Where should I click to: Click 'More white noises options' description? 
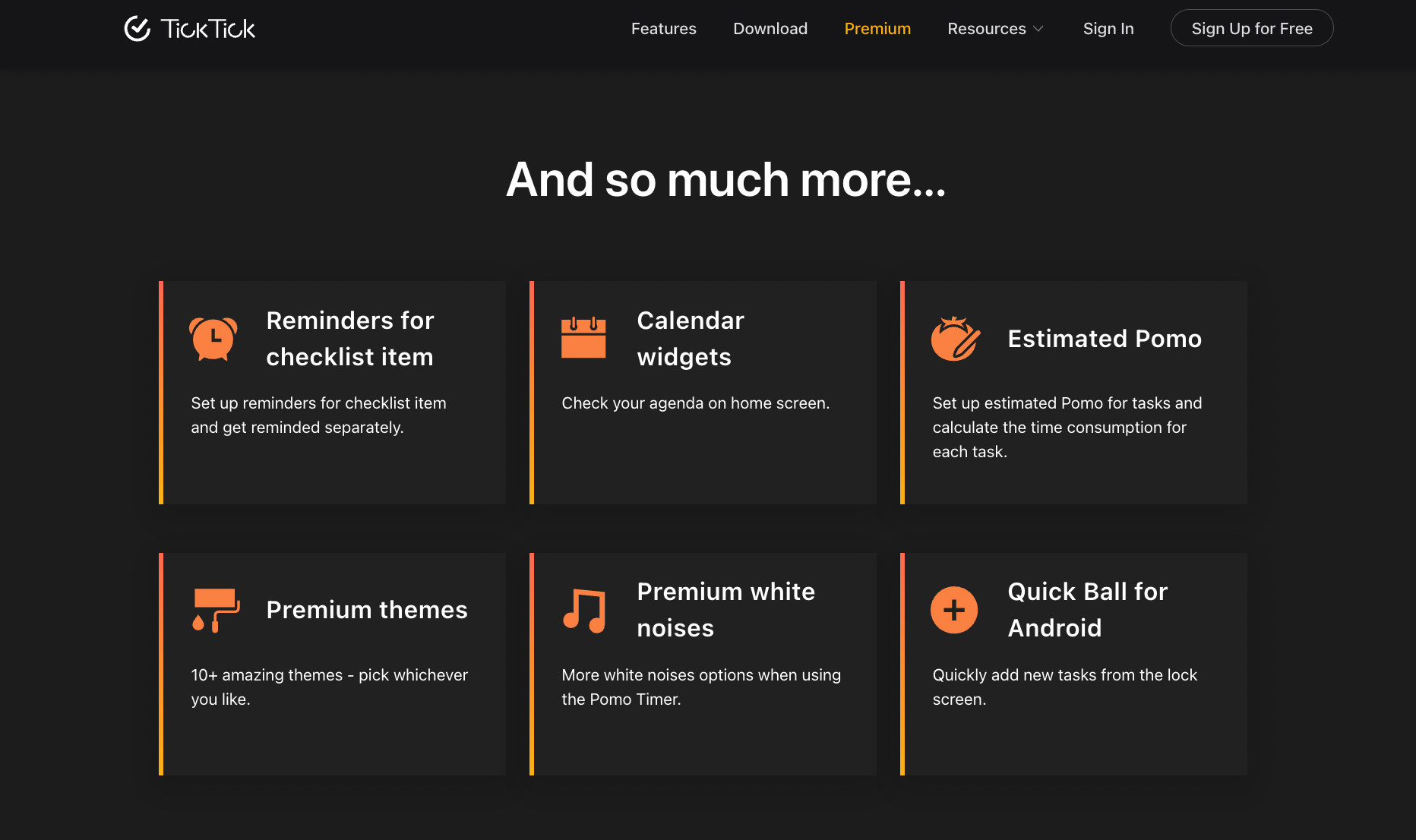(701, 687)
